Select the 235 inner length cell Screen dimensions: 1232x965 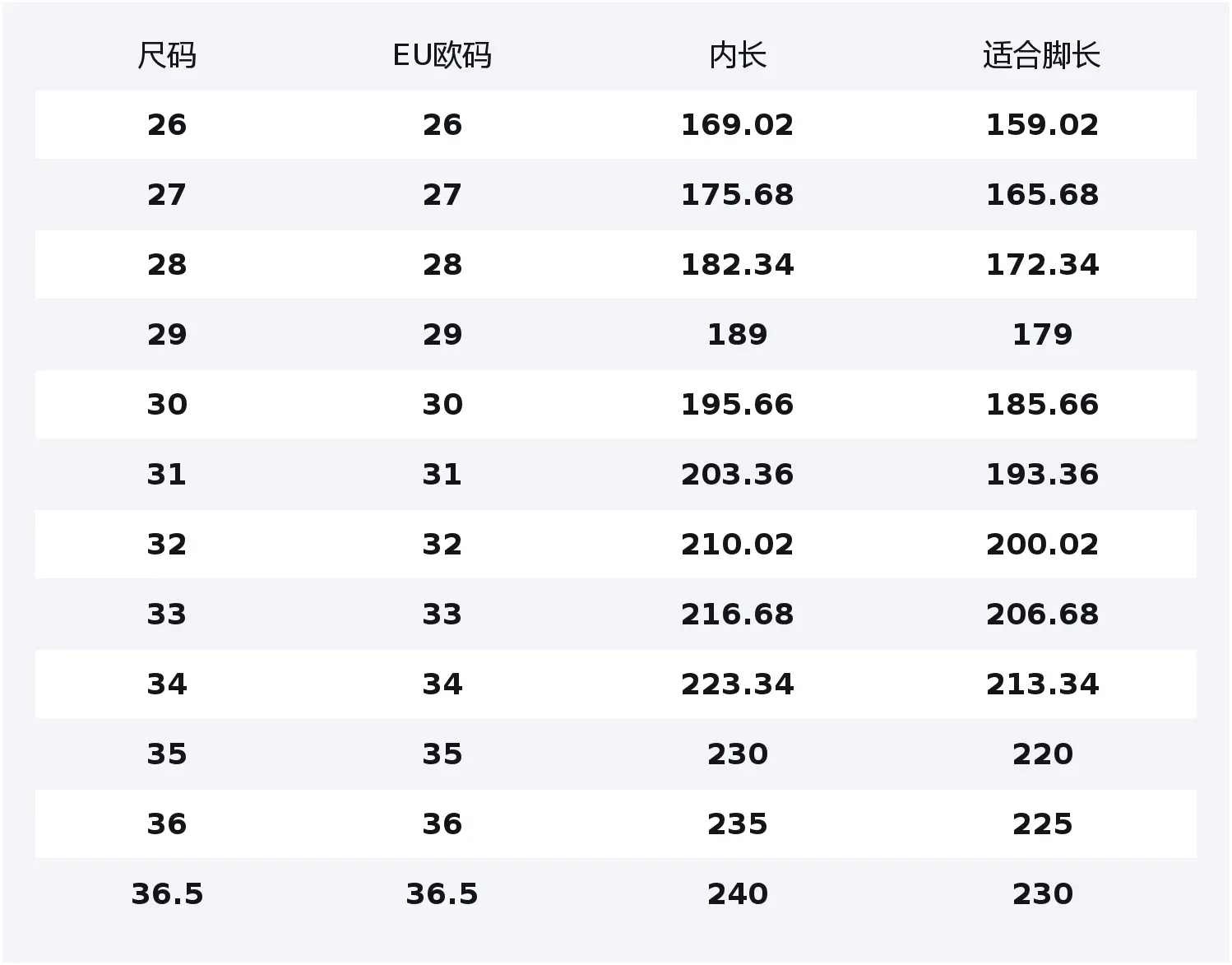(737, 824)
